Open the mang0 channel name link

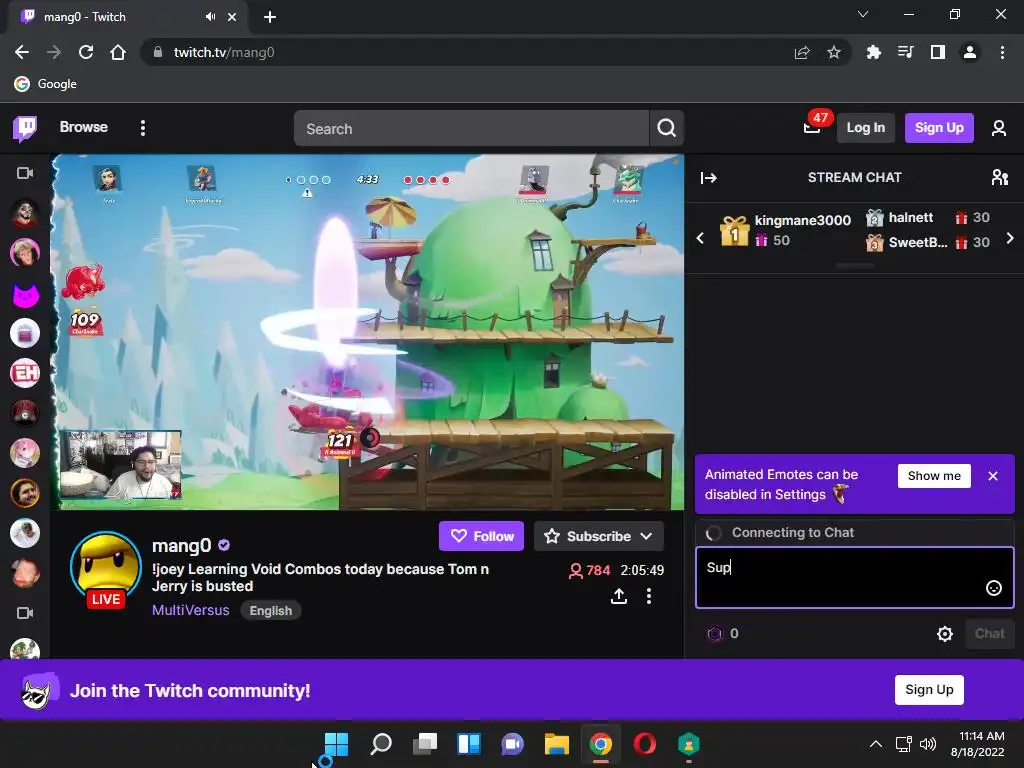coord(182,545)
